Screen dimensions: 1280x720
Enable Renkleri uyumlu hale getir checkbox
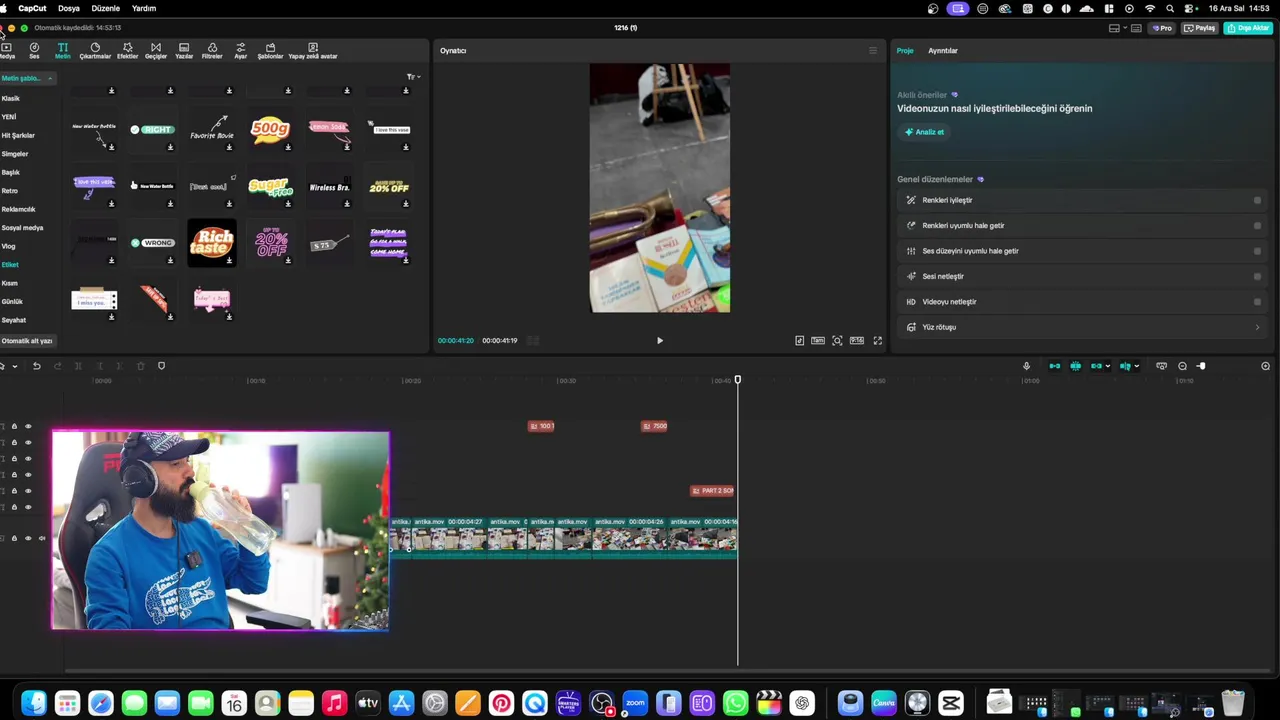click(x=1257, y=226)
